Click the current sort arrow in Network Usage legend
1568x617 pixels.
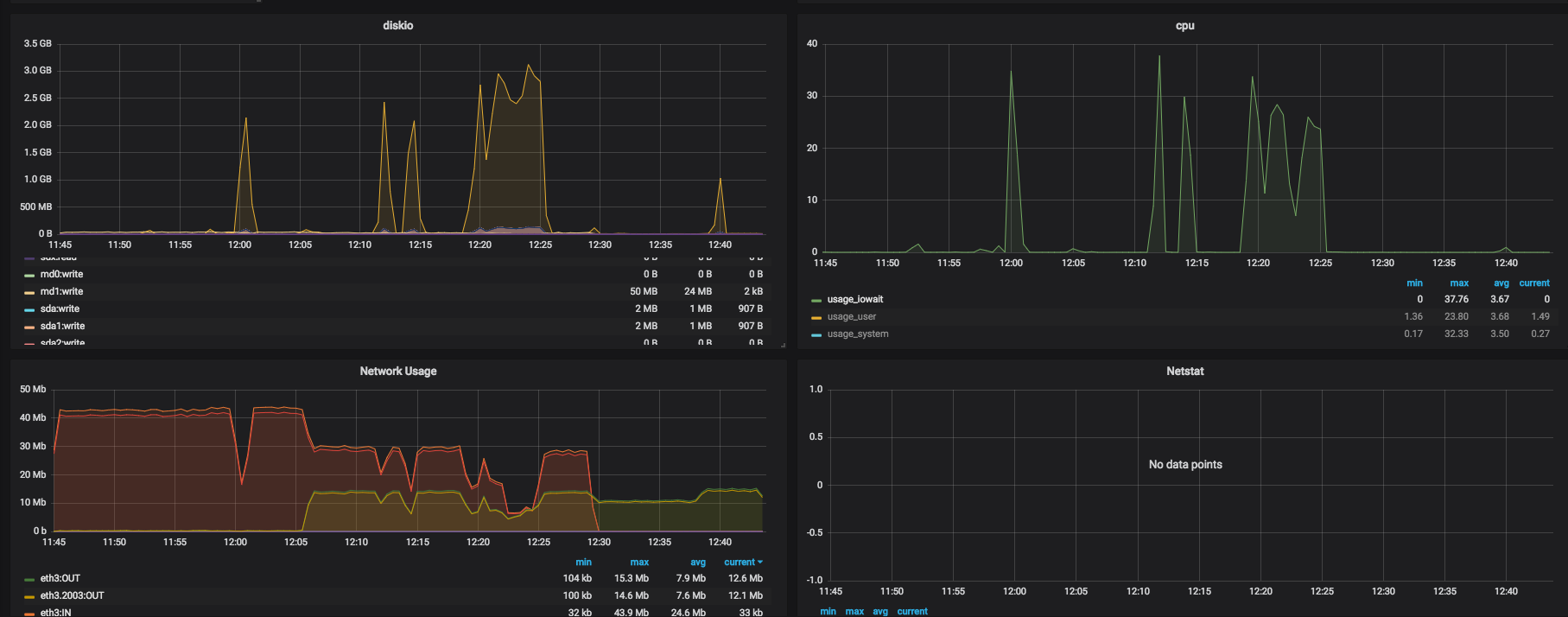click(x=760, y=563)
